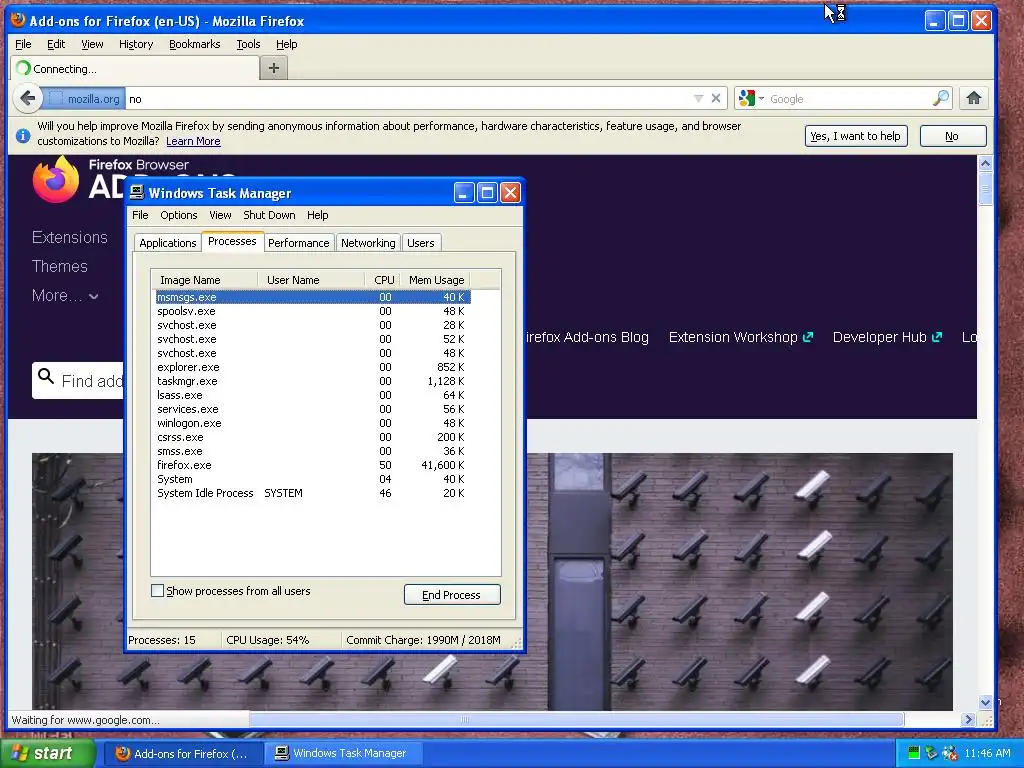Switch to Add-ons for Firefox taskbar button
Viewport: 1024px width, 768px height.
(x=184, y=753)
